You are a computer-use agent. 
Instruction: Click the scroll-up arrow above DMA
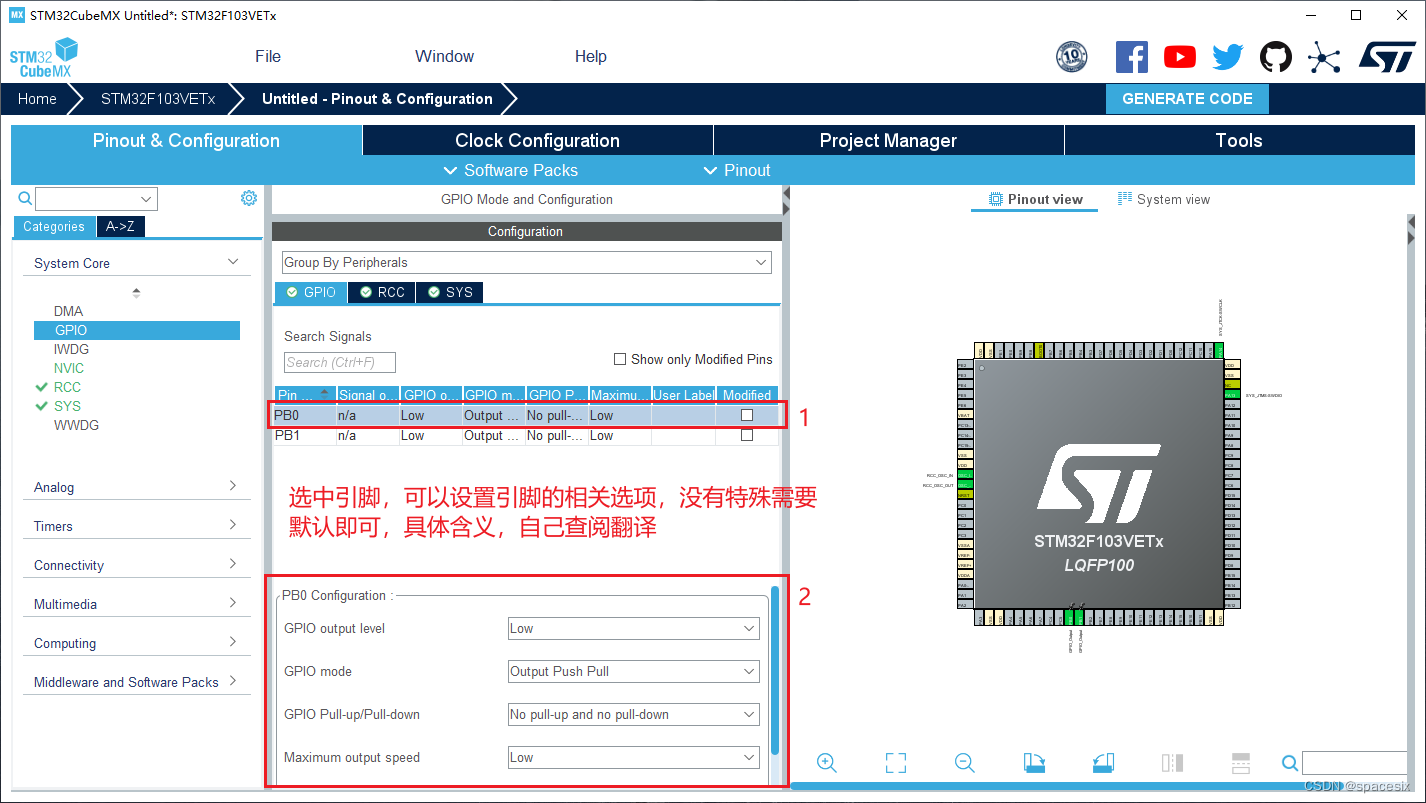[136, 293]
